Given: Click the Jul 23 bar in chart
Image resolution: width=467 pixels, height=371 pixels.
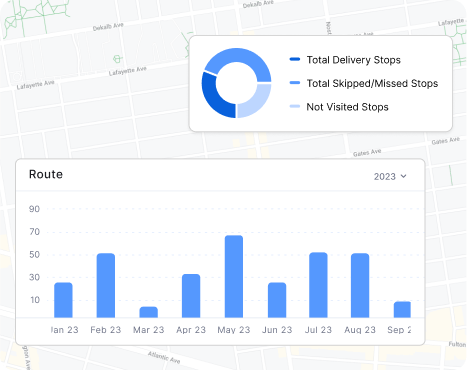Looking at the screenshot, I should coord(318,285).
